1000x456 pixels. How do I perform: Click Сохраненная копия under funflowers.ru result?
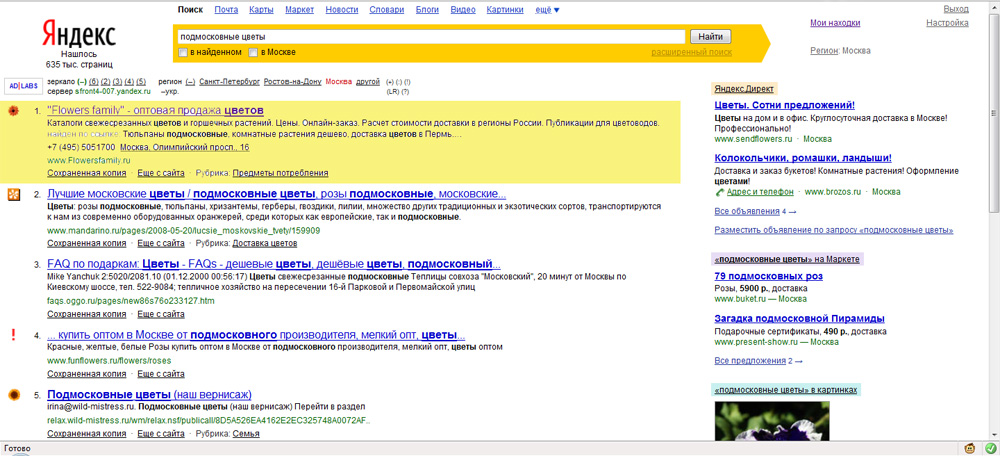tap(87, 374)
